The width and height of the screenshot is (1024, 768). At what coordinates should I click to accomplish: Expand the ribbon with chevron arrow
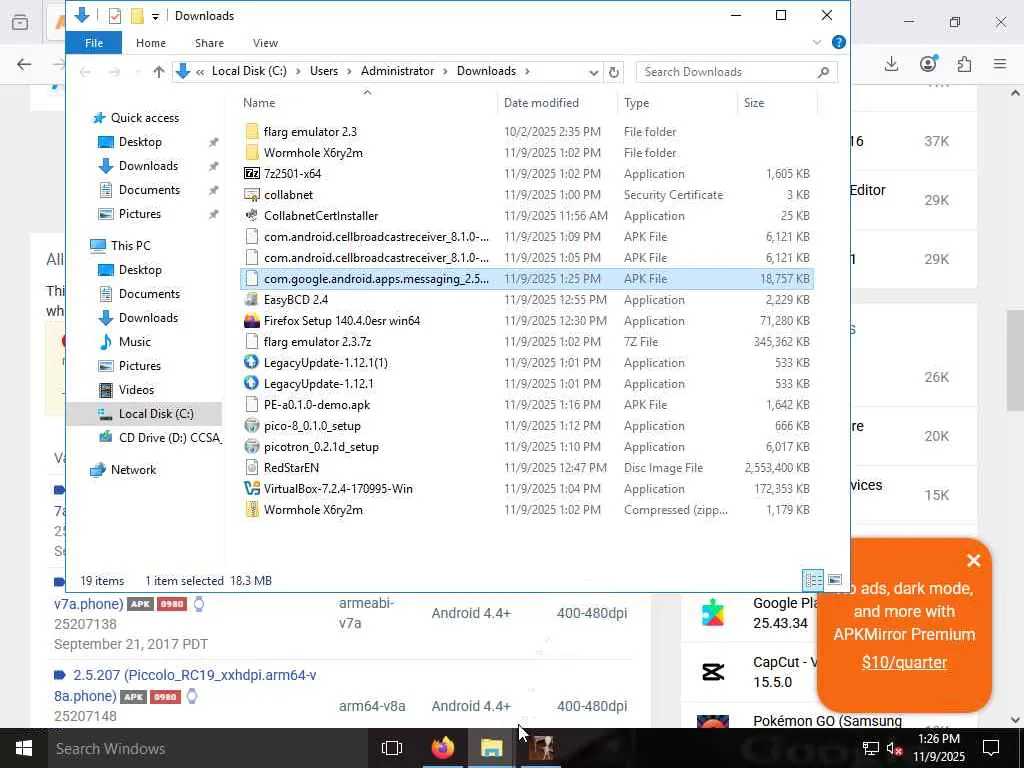pos(816,42)
